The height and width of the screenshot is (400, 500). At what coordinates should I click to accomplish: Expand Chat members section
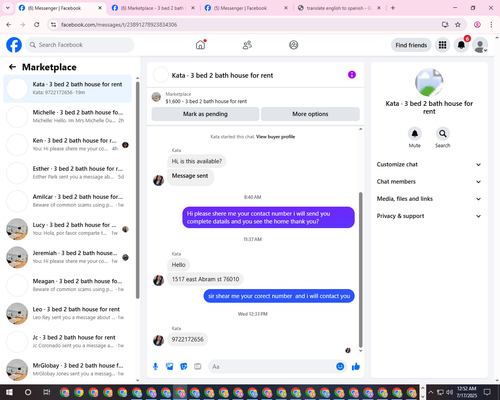point(429,182)
